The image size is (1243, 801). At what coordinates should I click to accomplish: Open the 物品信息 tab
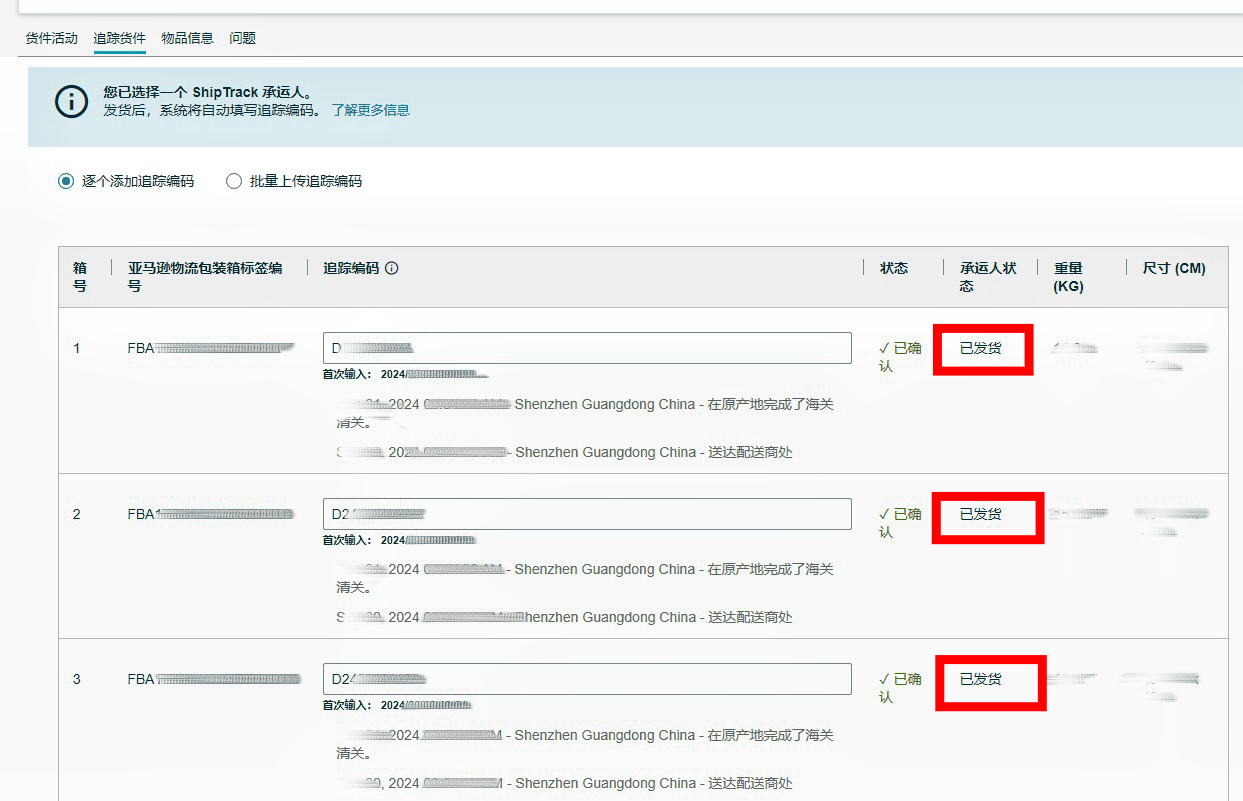[187, 38]
